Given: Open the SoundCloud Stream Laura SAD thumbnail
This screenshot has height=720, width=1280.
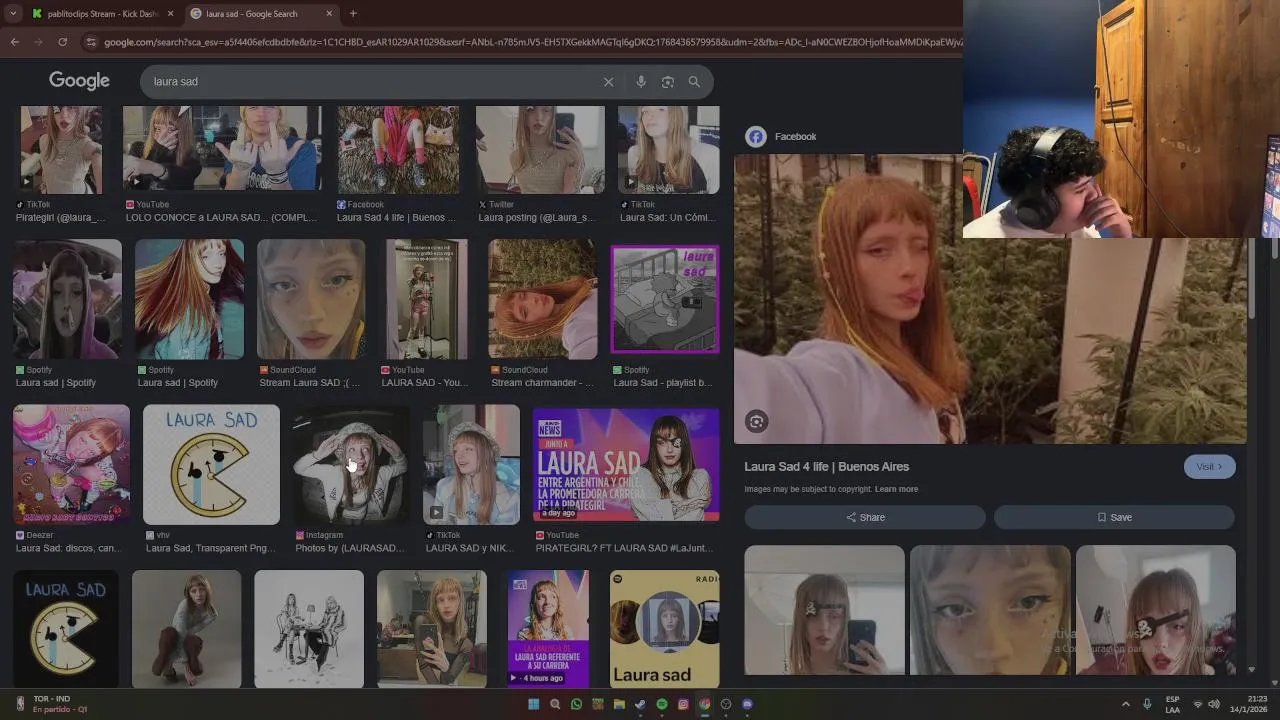Looking at the screenshot, I should pyautogui.click(x=311, y=299).
